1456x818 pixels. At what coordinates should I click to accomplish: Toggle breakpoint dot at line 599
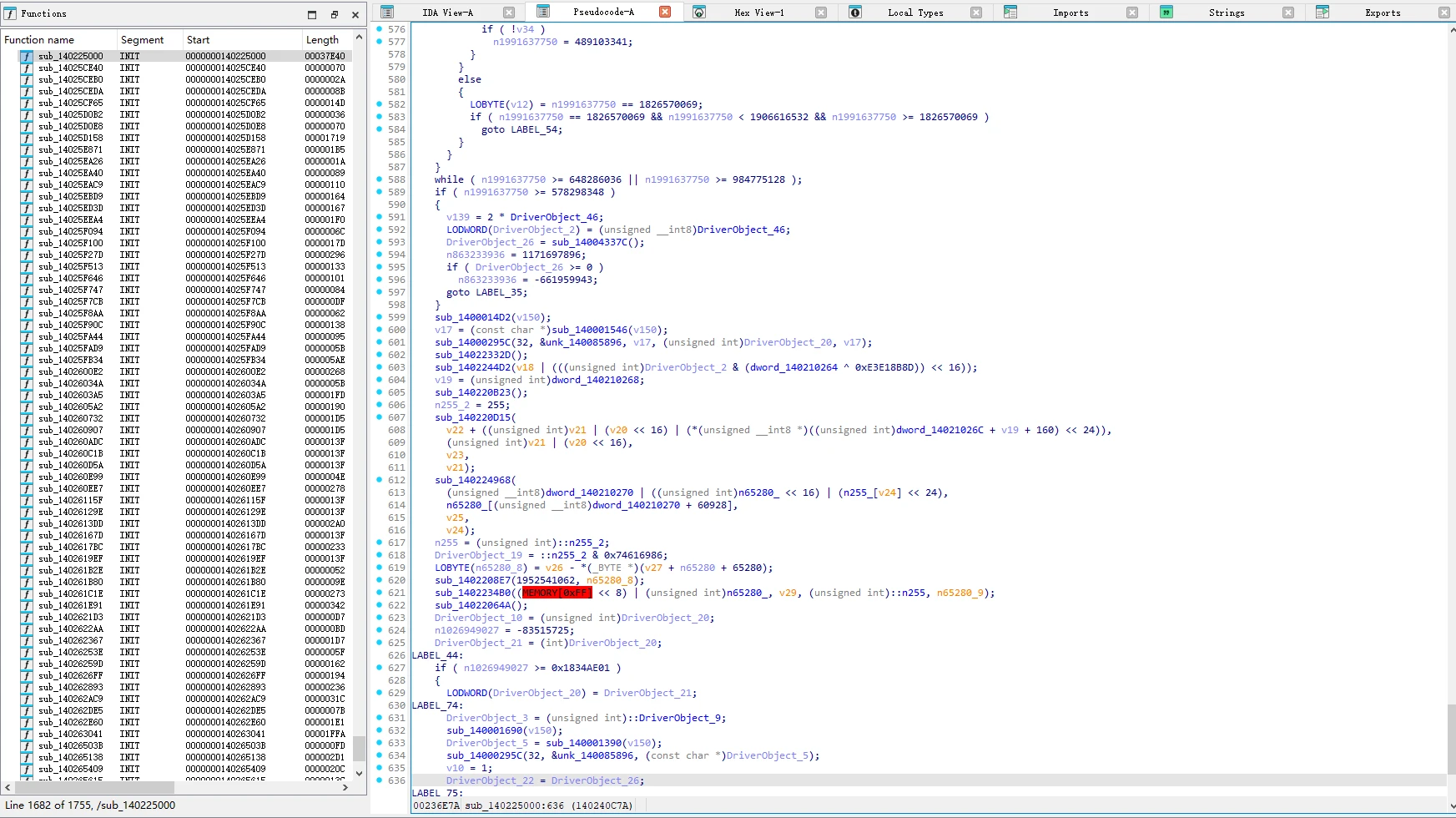point(380,317)
